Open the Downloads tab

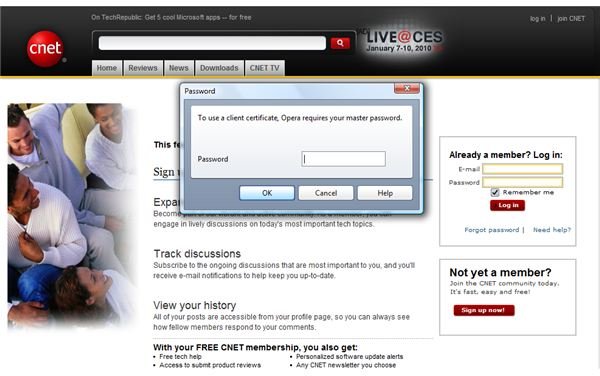(x=219, y=68)
